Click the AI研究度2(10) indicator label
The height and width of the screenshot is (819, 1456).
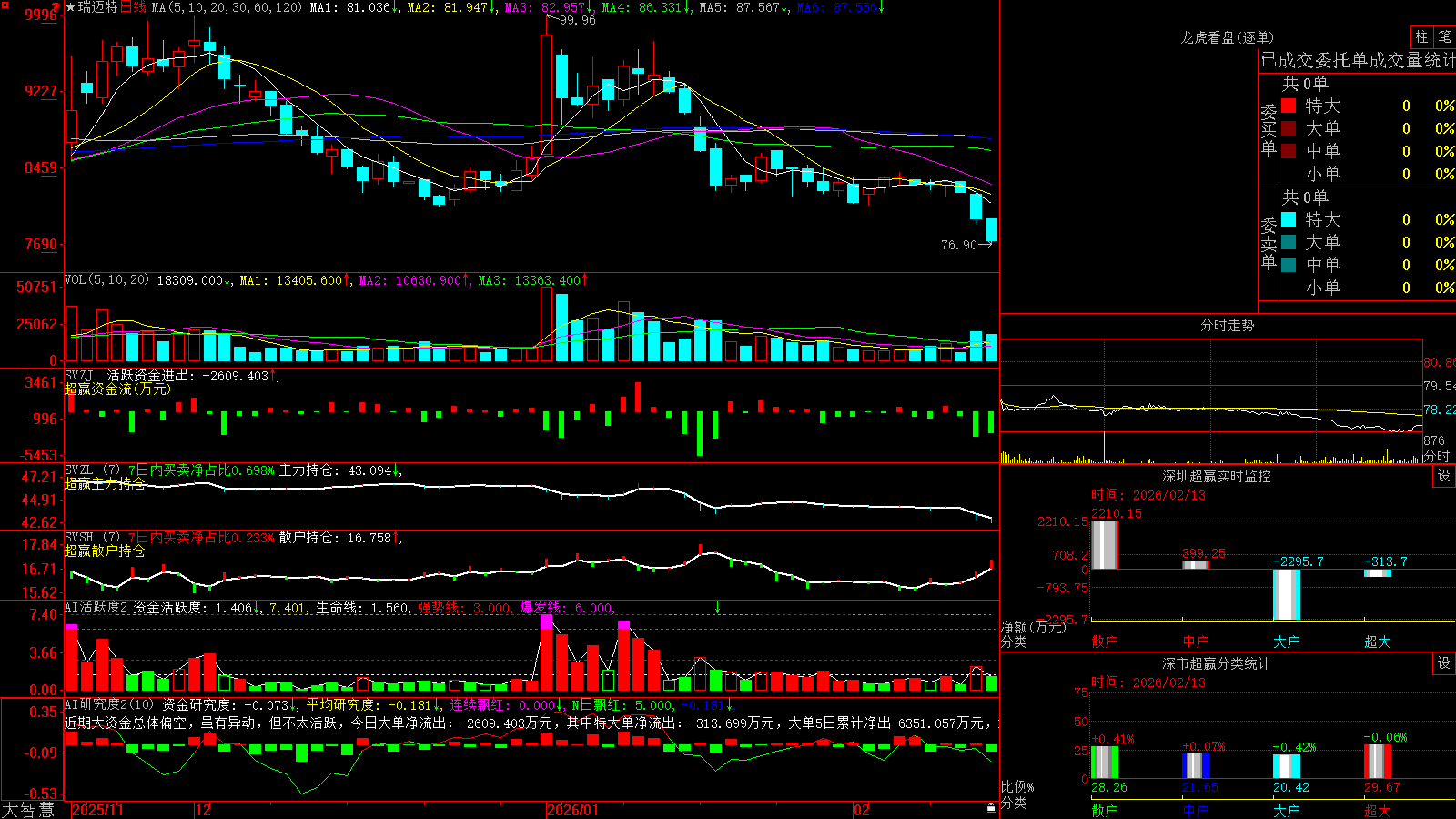click(x=109, y=704)
